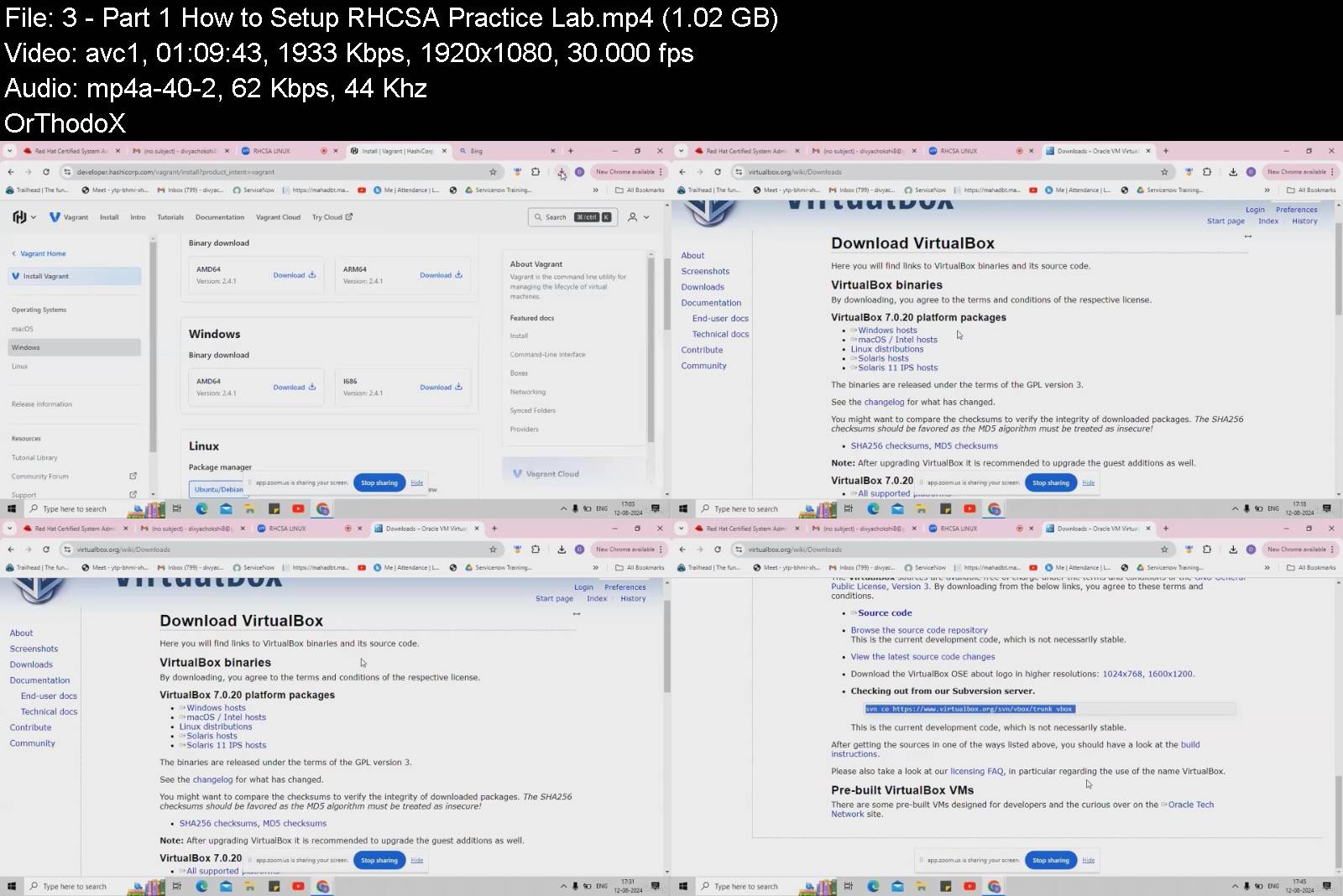This screenshot has width=1343, height=896.
Task: Open Browse the source code repository link
Action: (919, 630)
